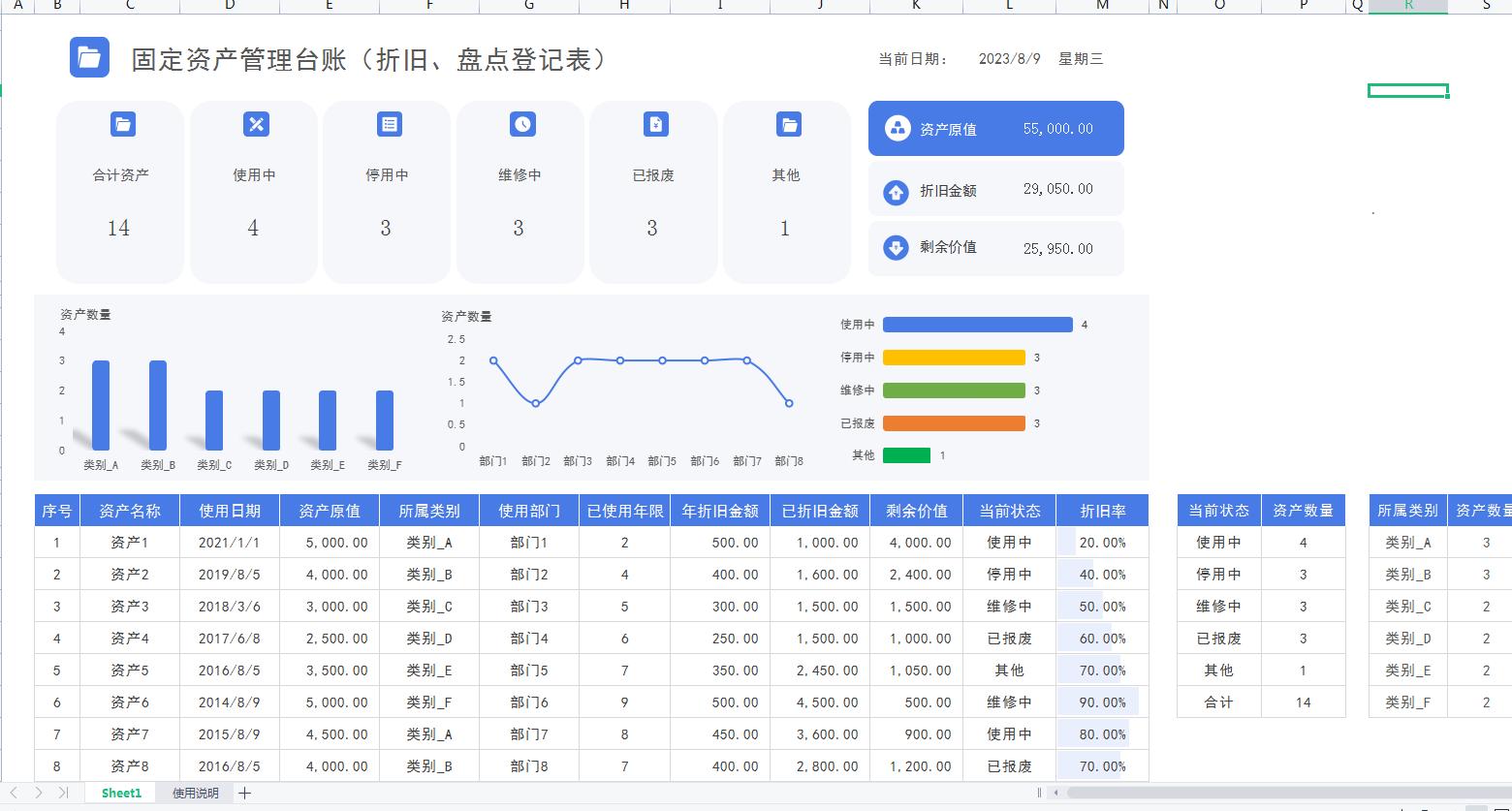Select the 90.00% depreciation rate cell
Screen dimensions: 1512x811
coord(1102,702)
